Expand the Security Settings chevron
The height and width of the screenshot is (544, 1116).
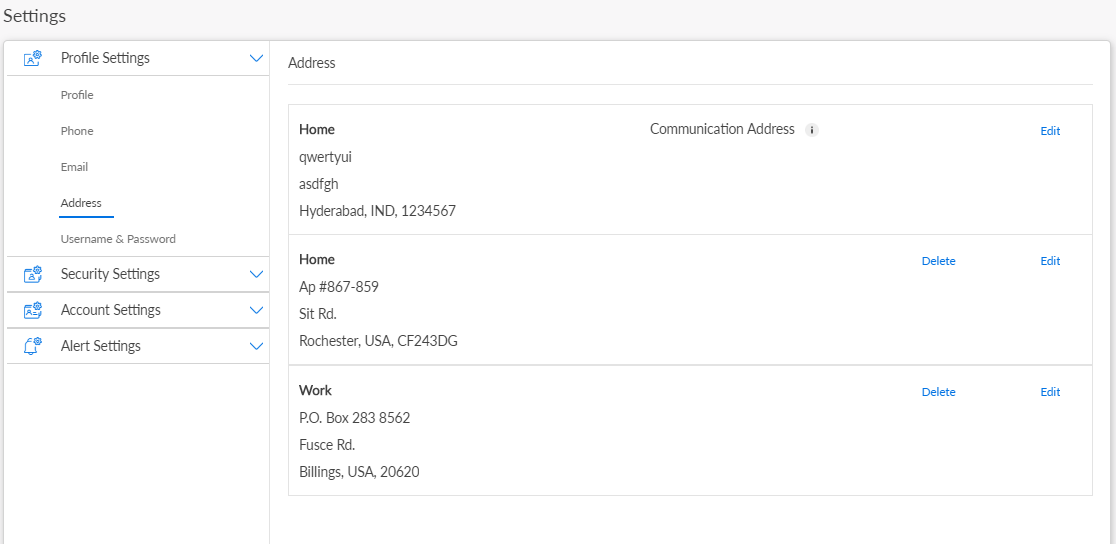256,274
